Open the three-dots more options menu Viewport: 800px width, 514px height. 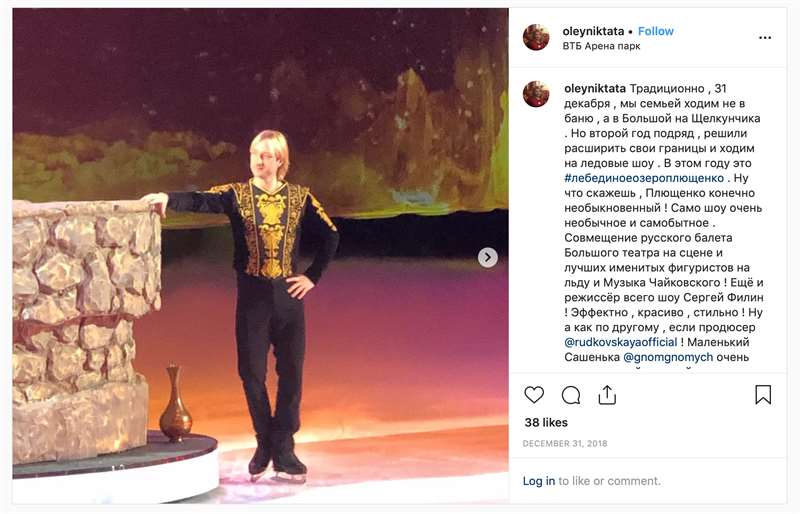[765, 38]
